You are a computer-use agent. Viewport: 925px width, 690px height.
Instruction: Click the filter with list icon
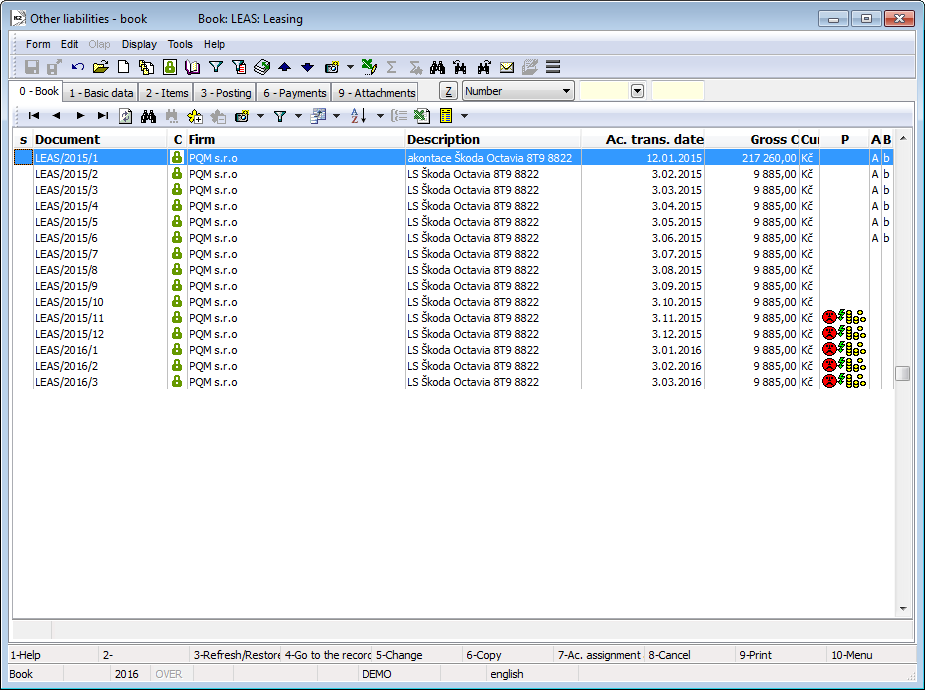click(239, 67)
